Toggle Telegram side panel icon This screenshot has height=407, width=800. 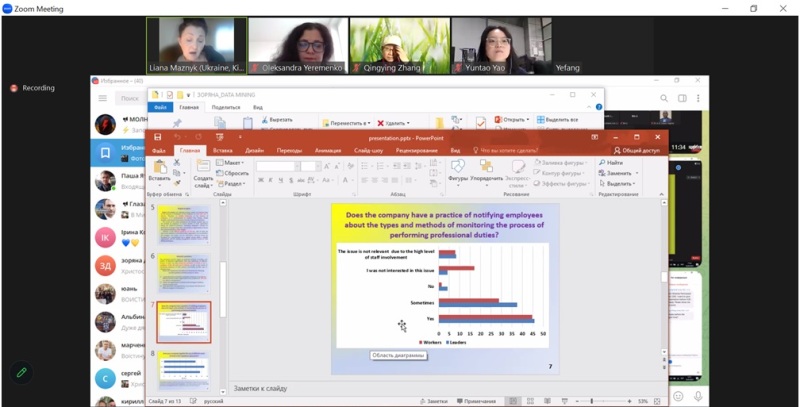(682, 98)
